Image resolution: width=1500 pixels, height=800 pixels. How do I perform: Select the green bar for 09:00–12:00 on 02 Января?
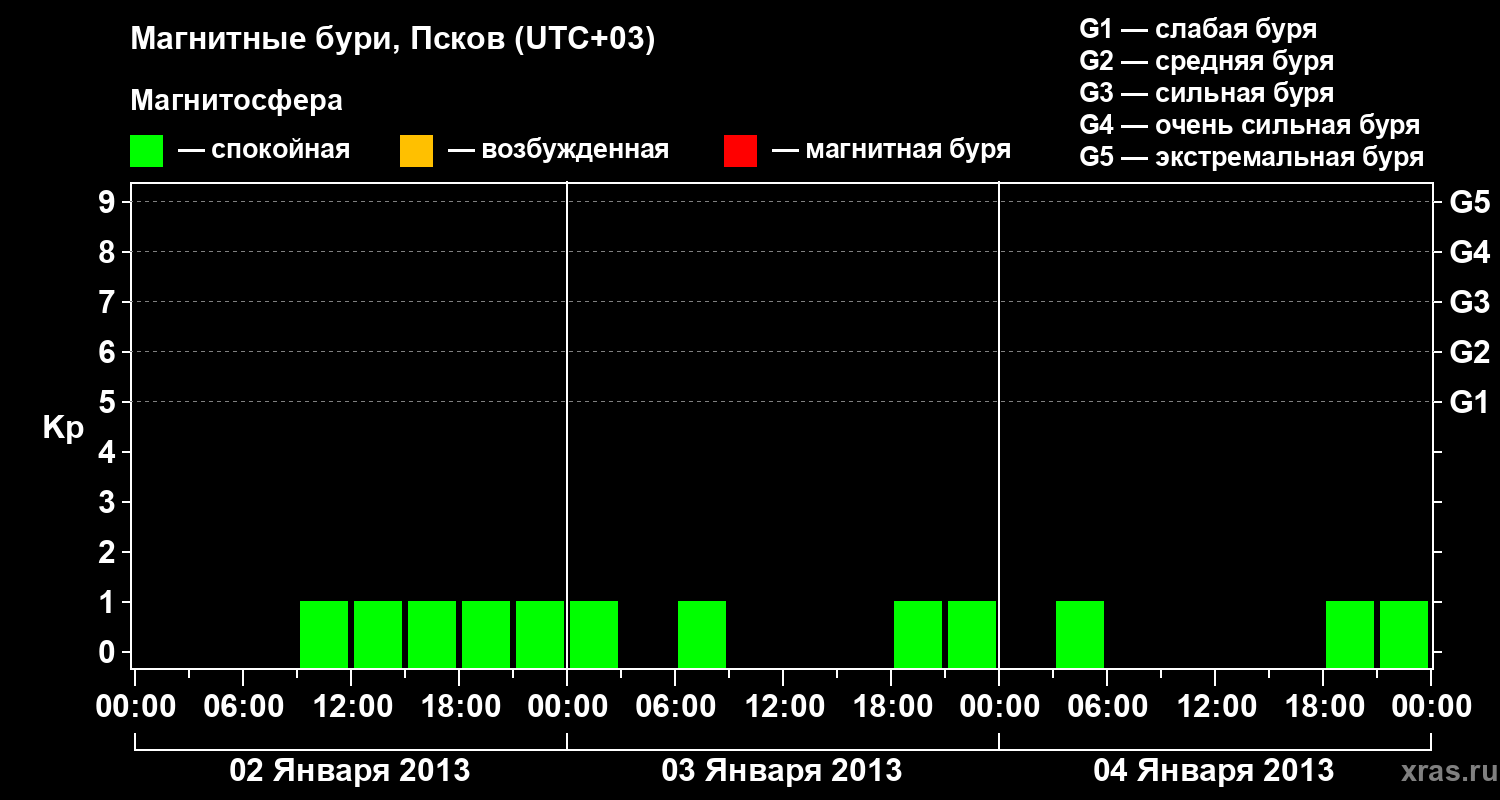click(x=324, y=634)
